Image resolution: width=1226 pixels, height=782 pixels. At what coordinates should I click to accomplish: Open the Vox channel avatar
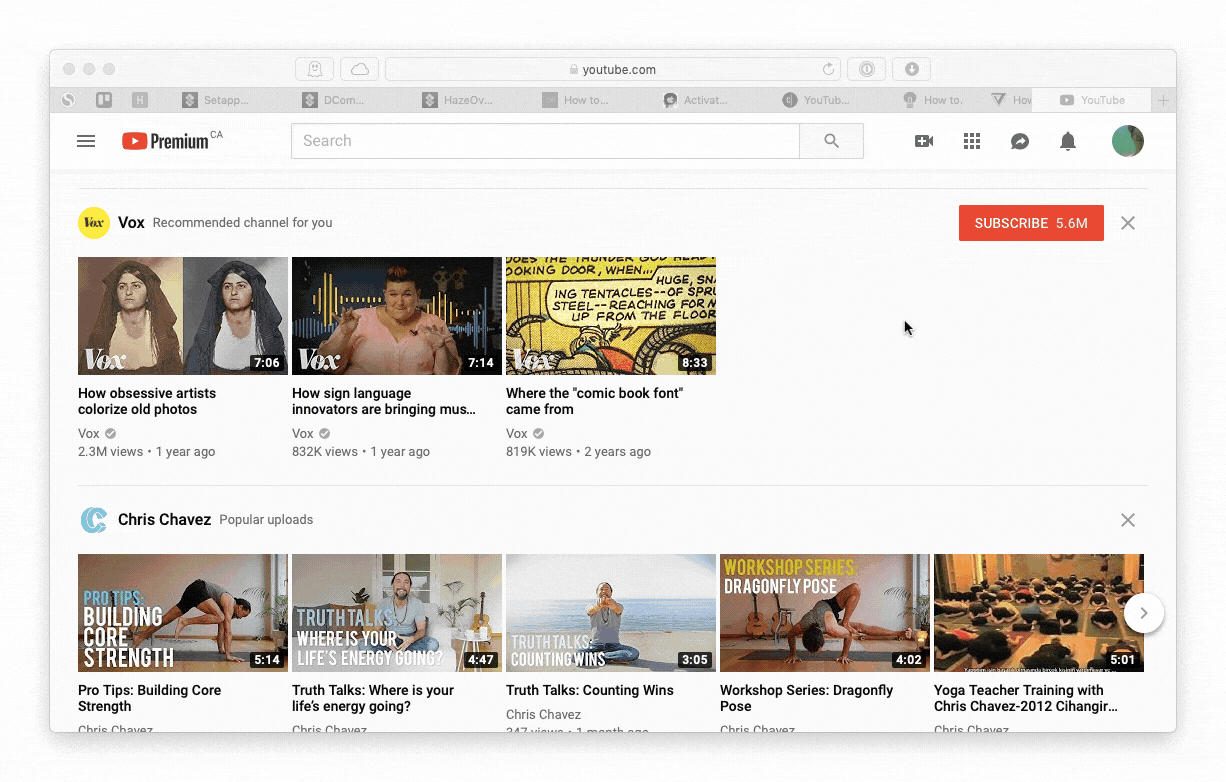pos(94,223)
